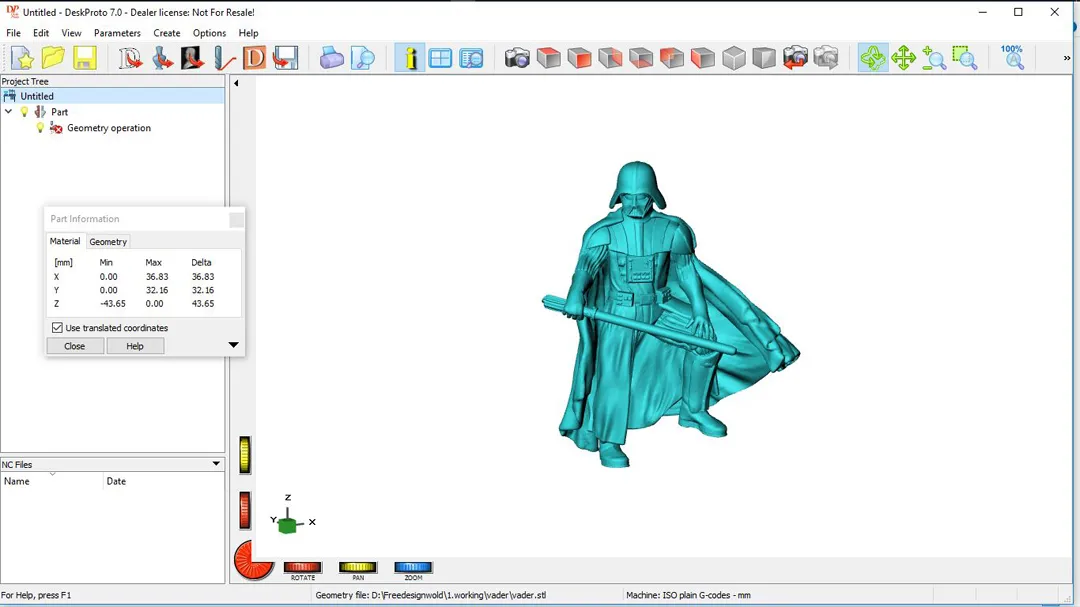Click the red circular rotation dial
Screen dimensions: 1080x607
pos(253,560)
